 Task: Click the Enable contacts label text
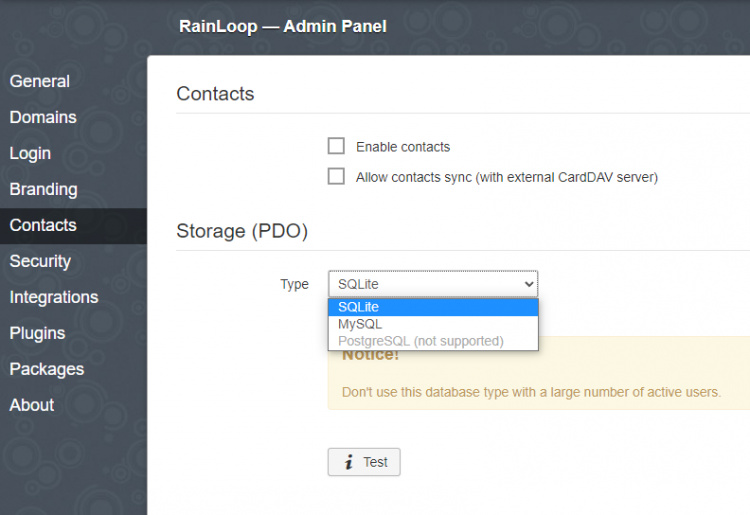click(x=403, y=147)
